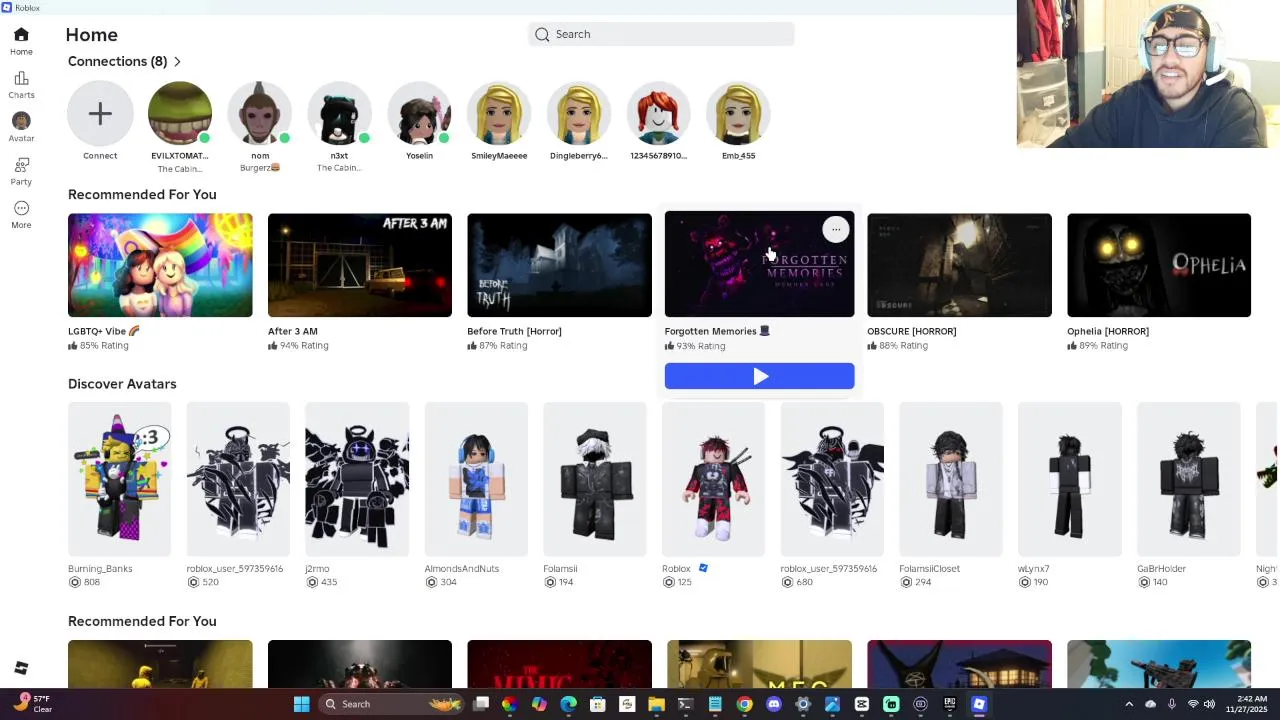The width and height of the screenshot is (1280, 720).
Task: Click the Roblox icon in the taskbar
Action: click(x=979, y=704)
